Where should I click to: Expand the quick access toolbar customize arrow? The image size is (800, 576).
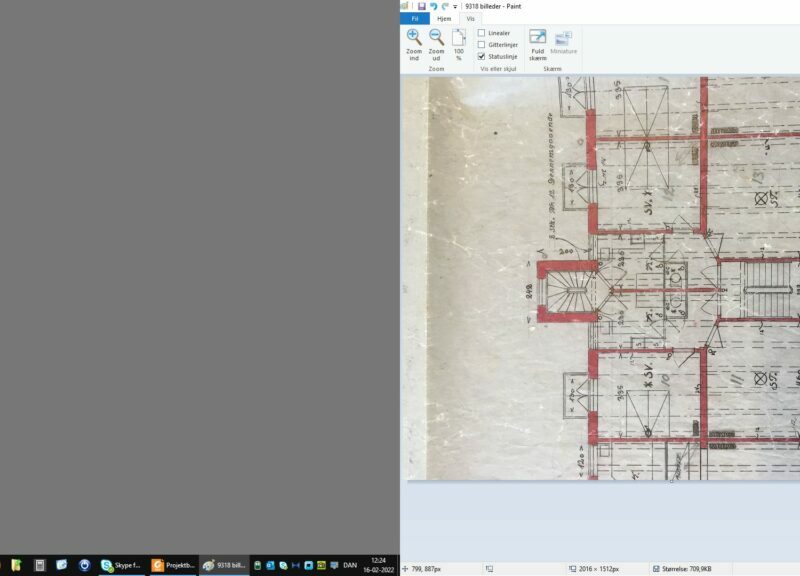coord(455,7)
